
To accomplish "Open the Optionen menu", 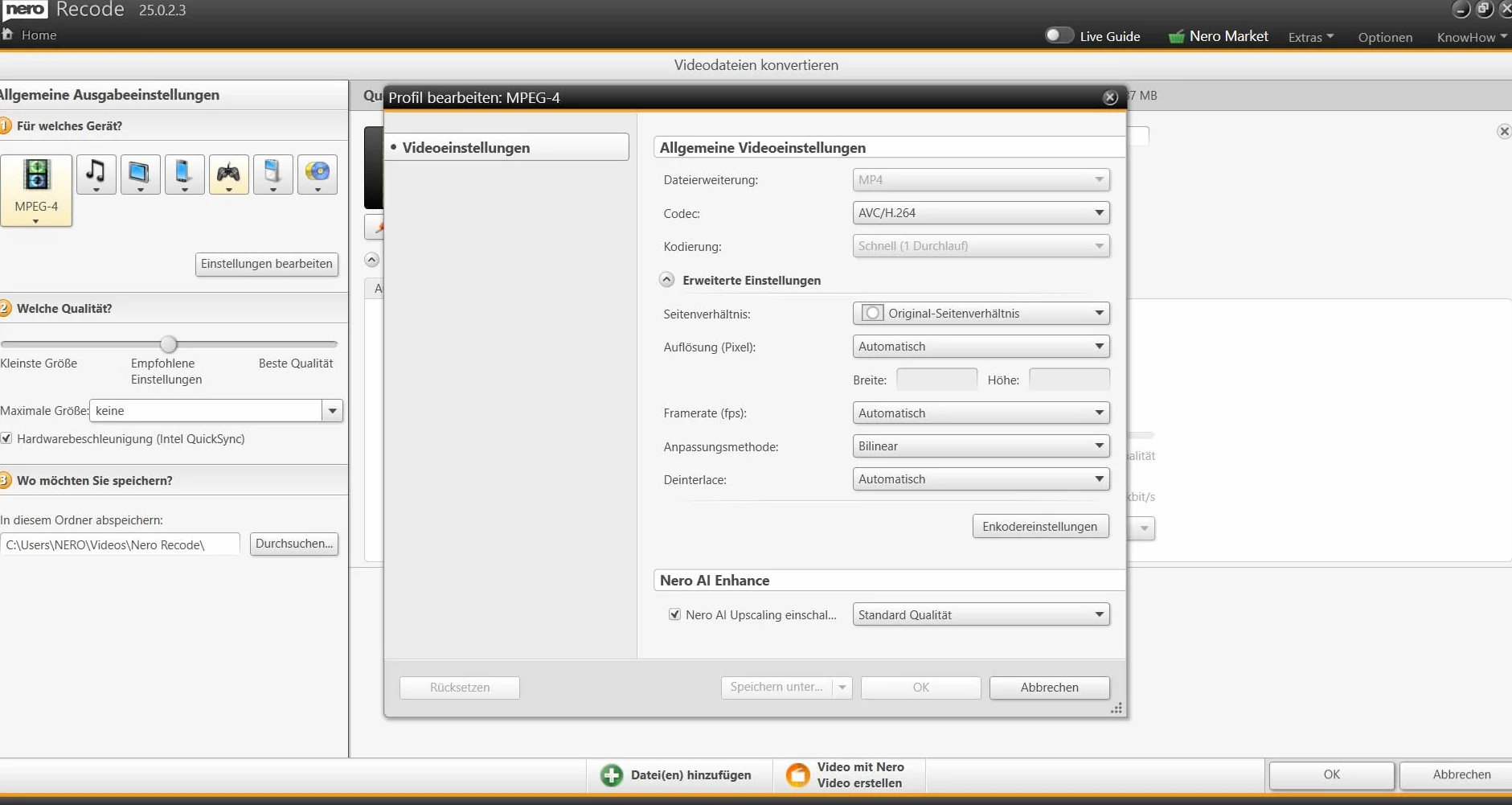I will point(1385,37).
